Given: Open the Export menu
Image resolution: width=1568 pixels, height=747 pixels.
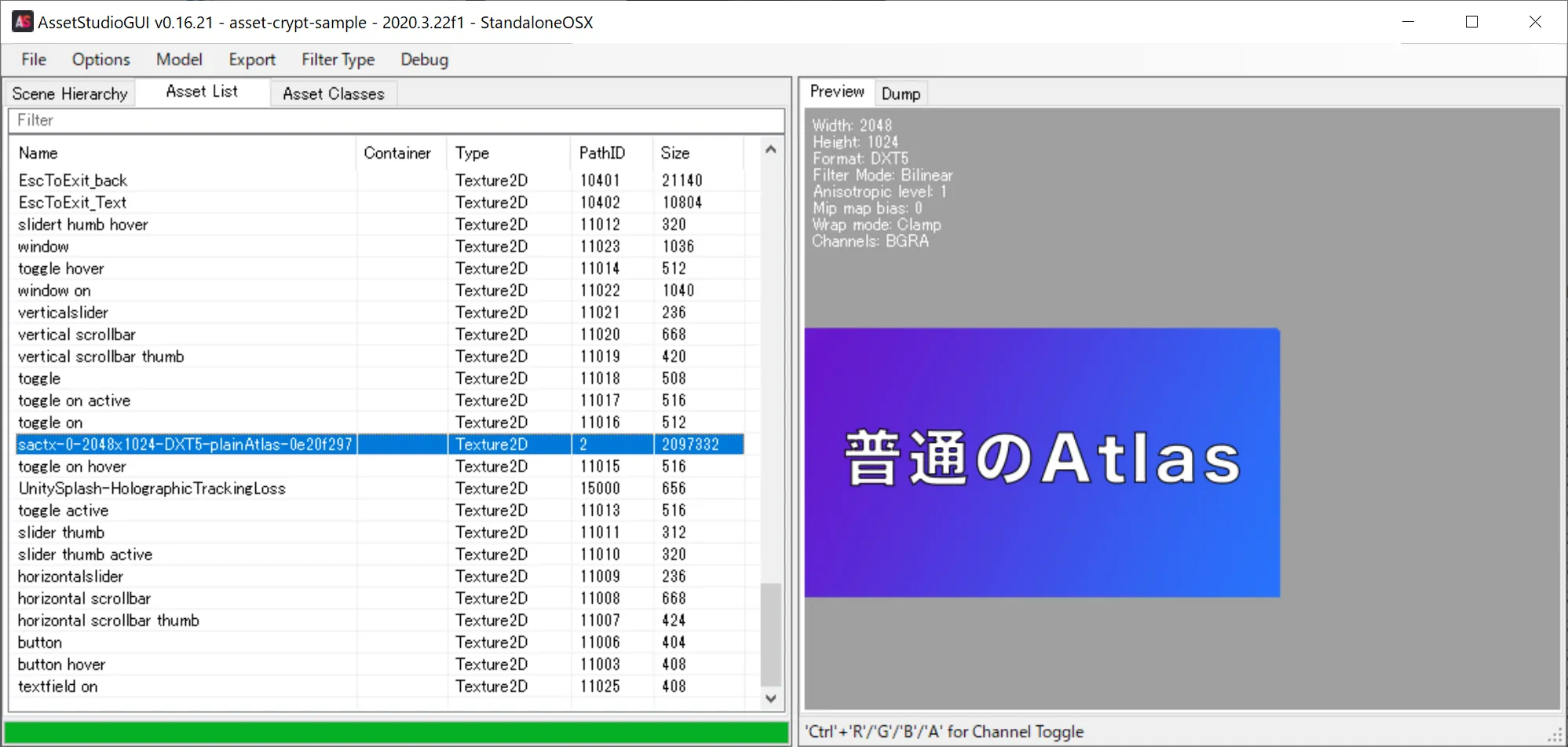Looking at the screenshot, I should point(251,59).
